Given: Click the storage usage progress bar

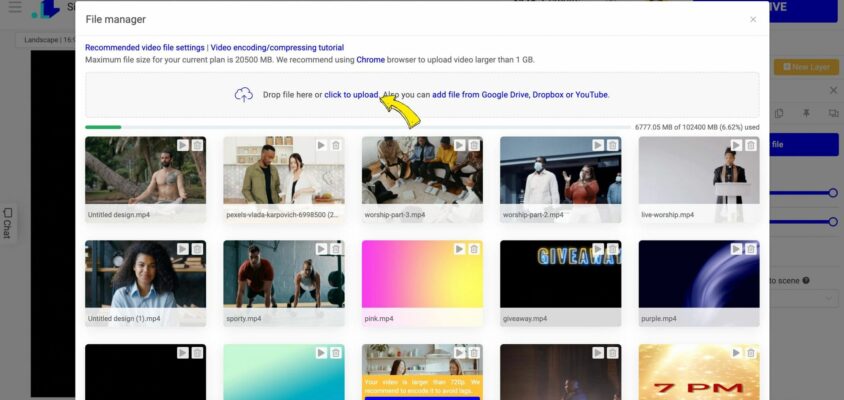Looking at the screenshot, I should (357, 128).
